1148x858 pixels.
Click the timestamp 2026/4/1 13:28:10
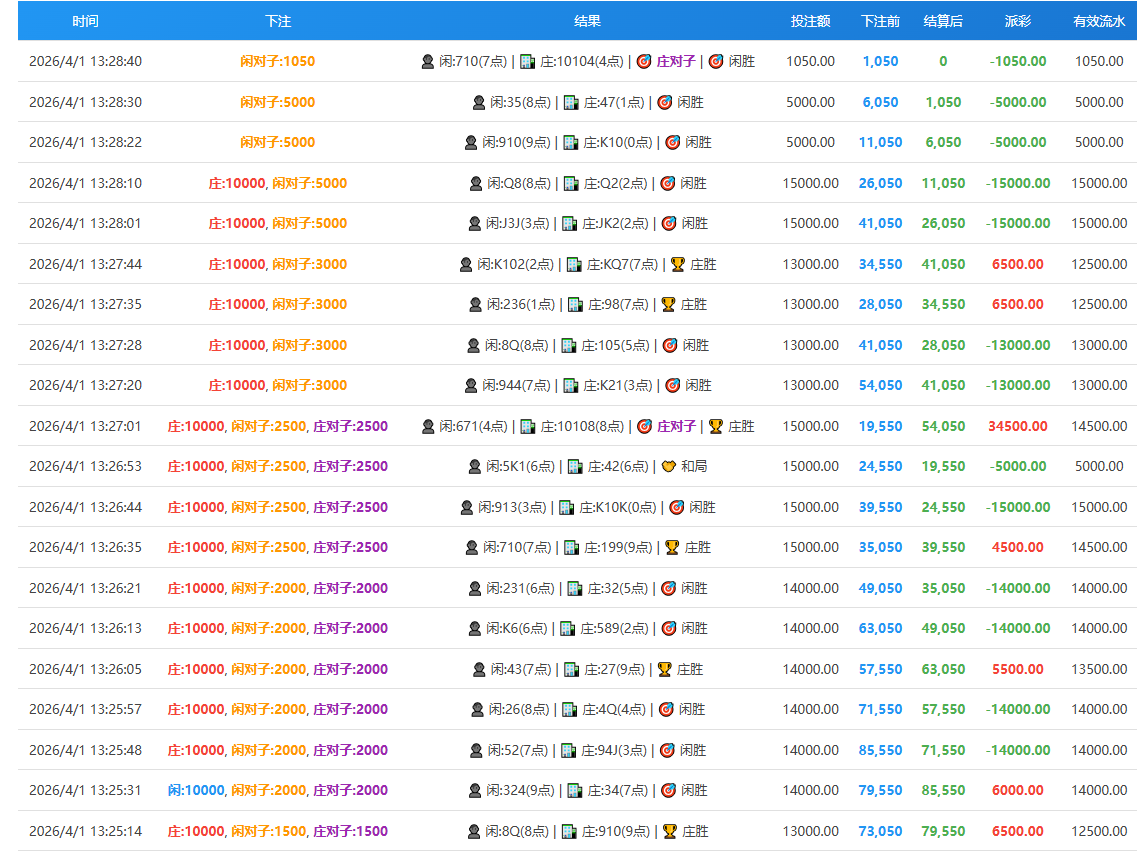point(85,183)
